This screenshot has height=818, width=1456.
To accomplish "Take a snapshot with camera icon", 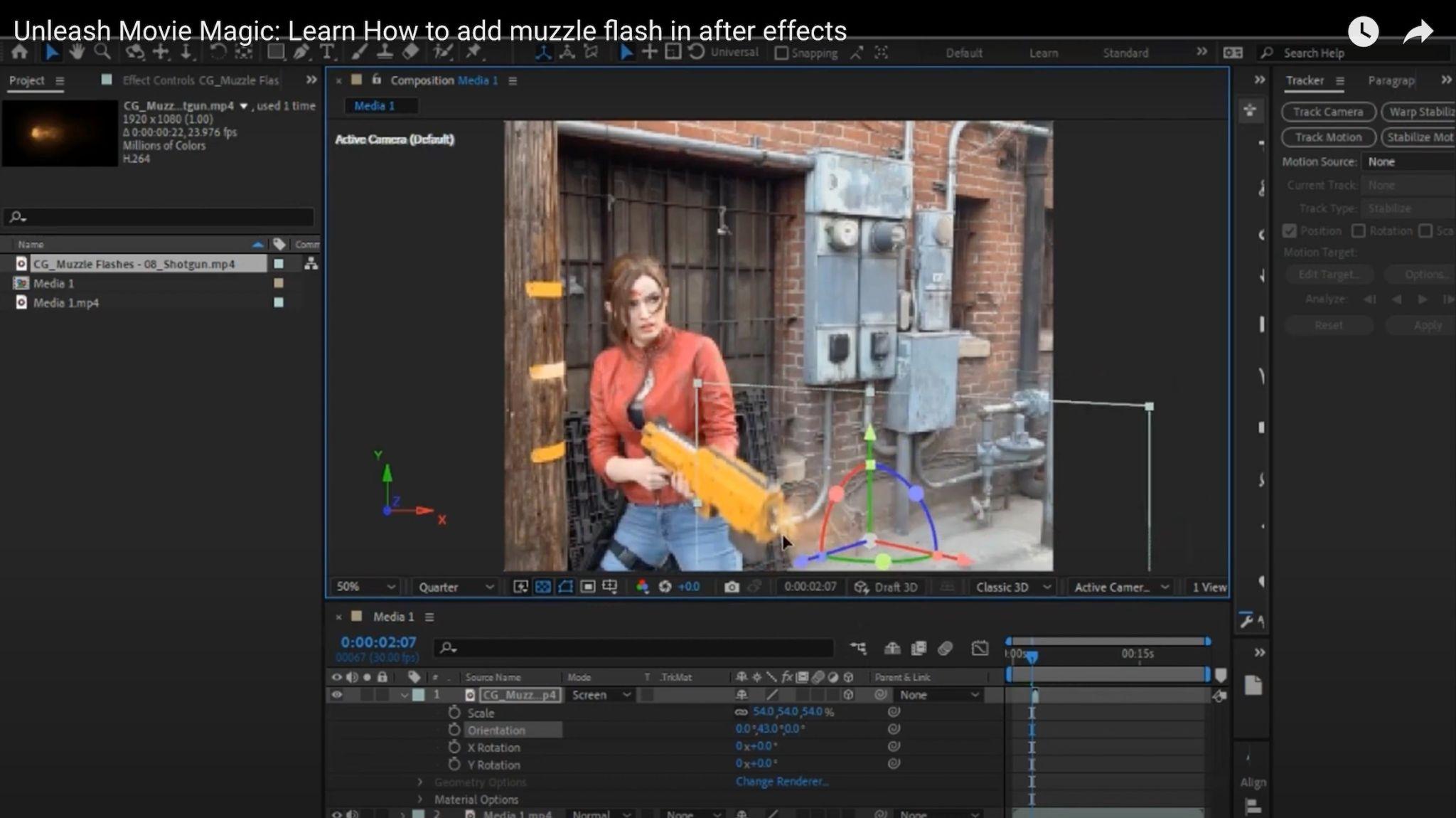I will [x=732, y=587].
